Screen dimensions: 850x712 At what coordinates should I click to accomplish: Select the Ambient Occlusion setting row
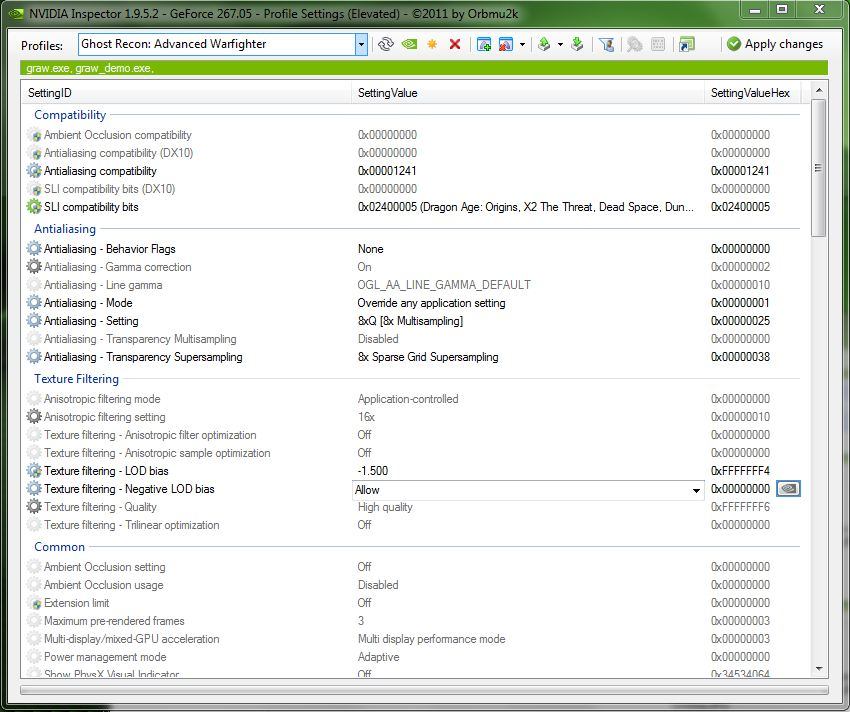[x=416, y=567]
